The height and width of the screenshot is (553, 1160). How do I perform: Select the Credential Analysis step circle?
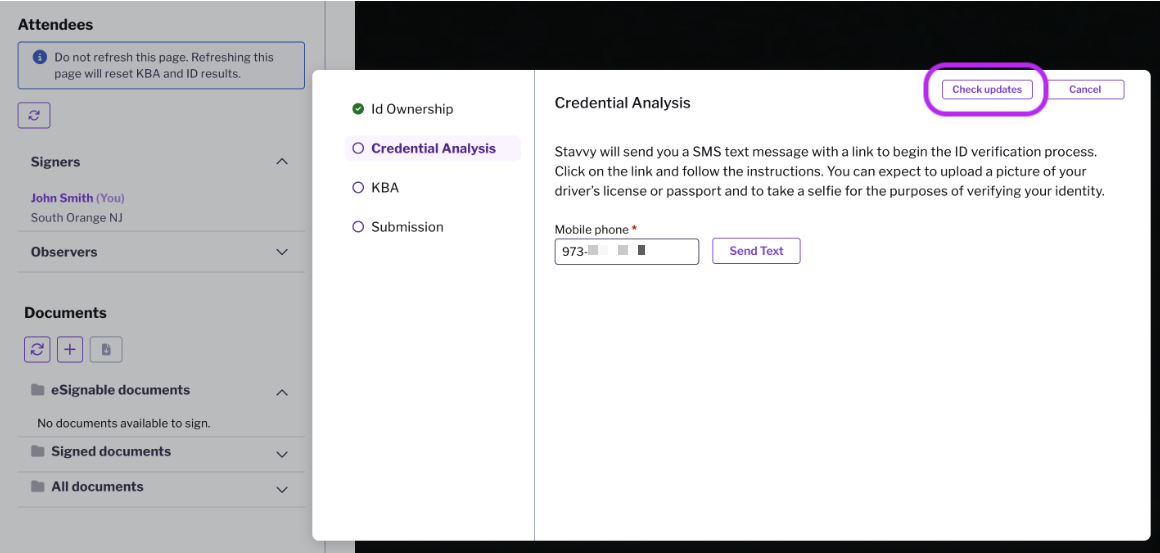[x=358, y=149]
